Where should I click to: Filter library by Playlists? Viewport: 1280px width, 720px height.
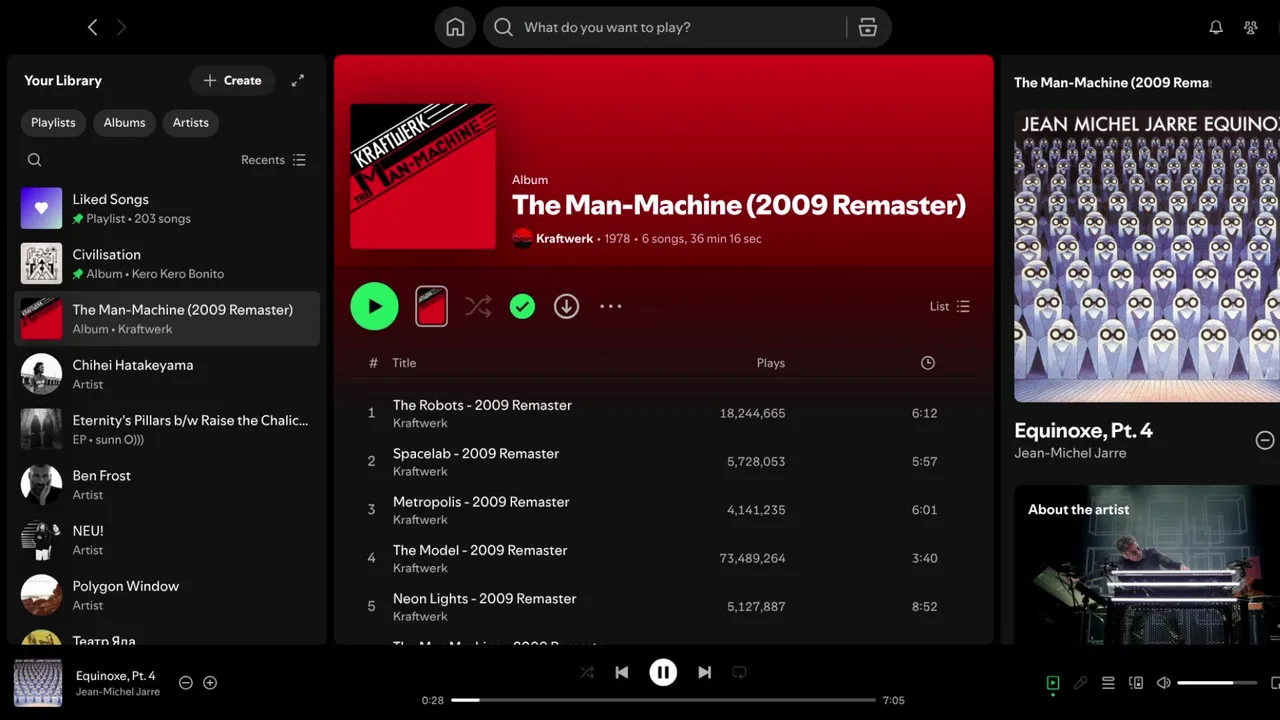pos(53,123)
